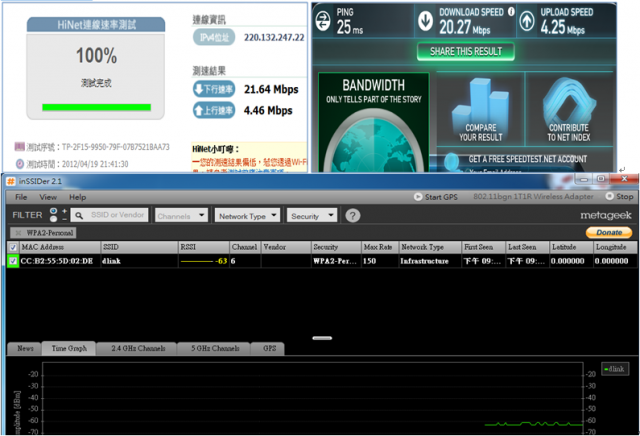Image resolution: width=640 pixels, height=436 pixels.
Task: Open the GPS tab
Action: pos(269,349)
